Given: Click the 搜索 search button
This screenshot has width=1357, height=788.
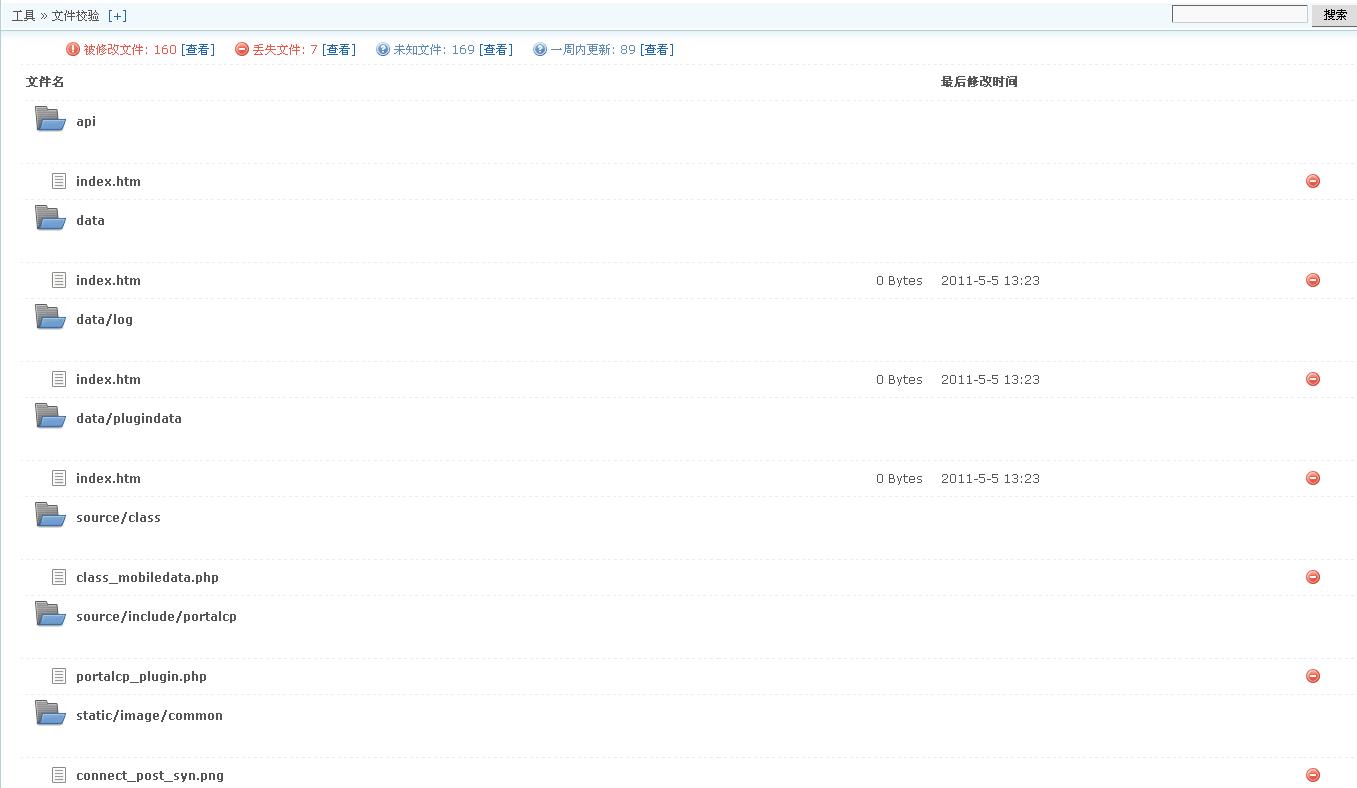Looking at the screenshot, I should [x=1334, y=15].
